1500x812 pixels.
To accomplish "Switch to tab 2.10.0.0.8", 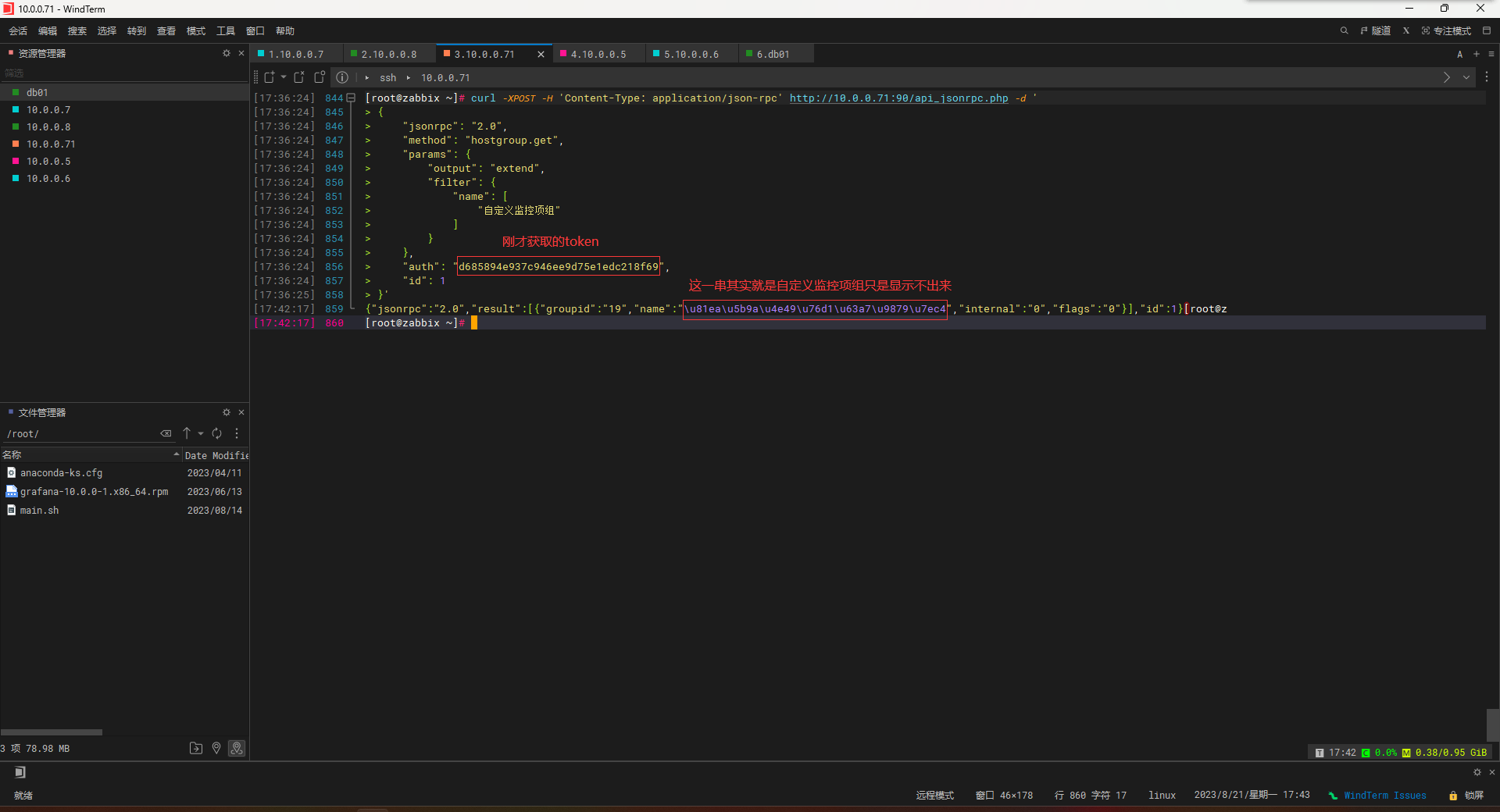I will 388,54.
